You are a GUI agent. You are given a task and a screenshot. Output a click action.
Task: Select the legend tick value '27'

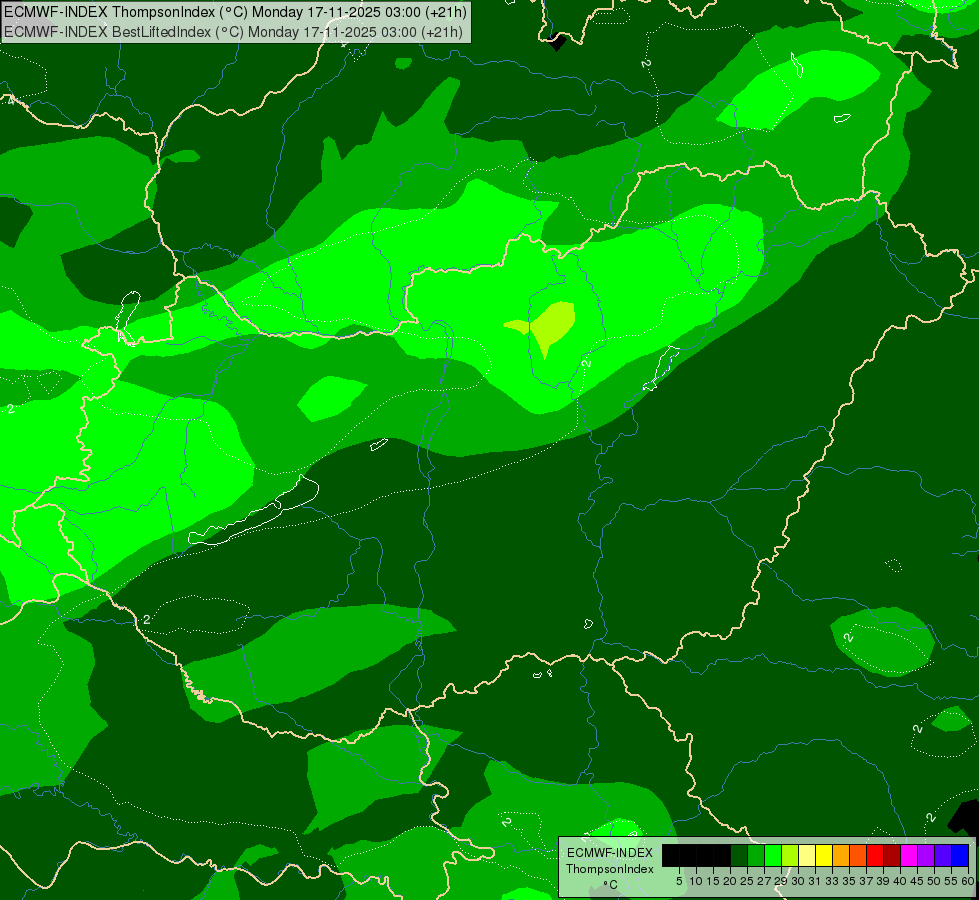764,881
